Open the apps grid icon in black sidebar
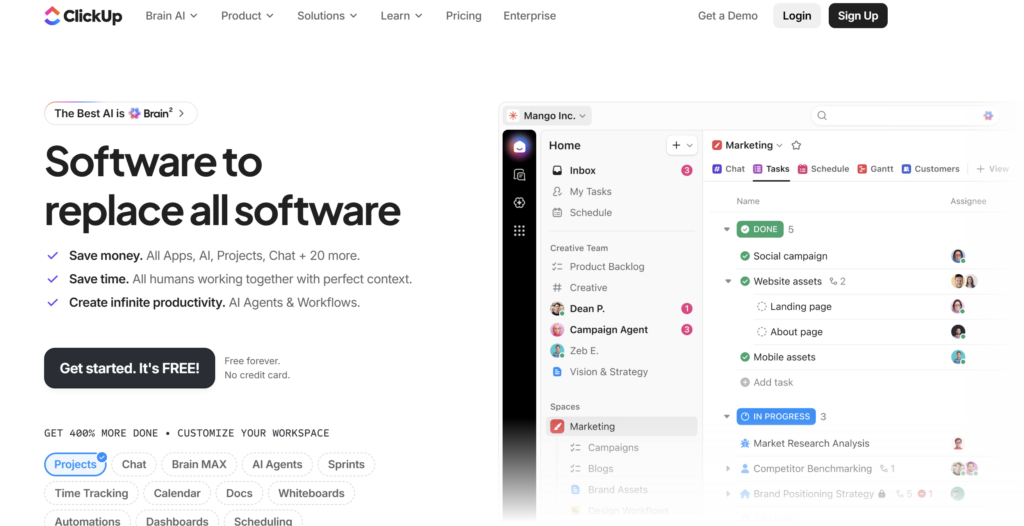Viewport: 1024px width, 526px height. pos(519,231)
